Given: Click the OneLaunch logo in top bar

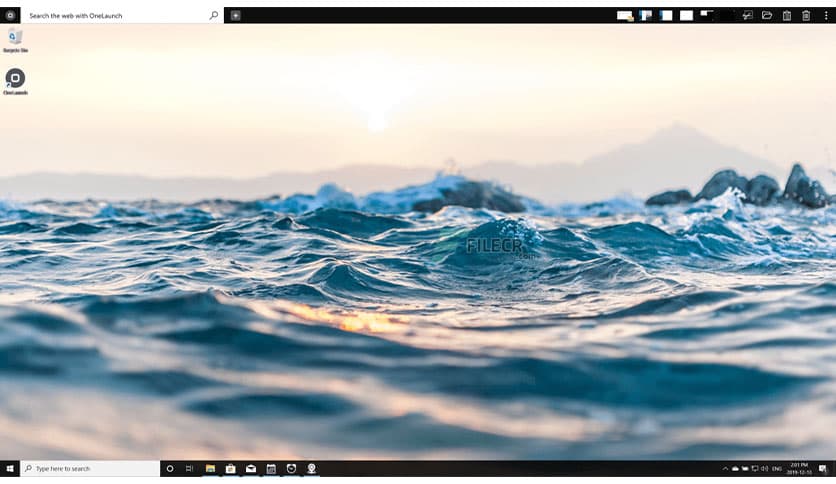Looking at the screenshot, I should 10,15.
